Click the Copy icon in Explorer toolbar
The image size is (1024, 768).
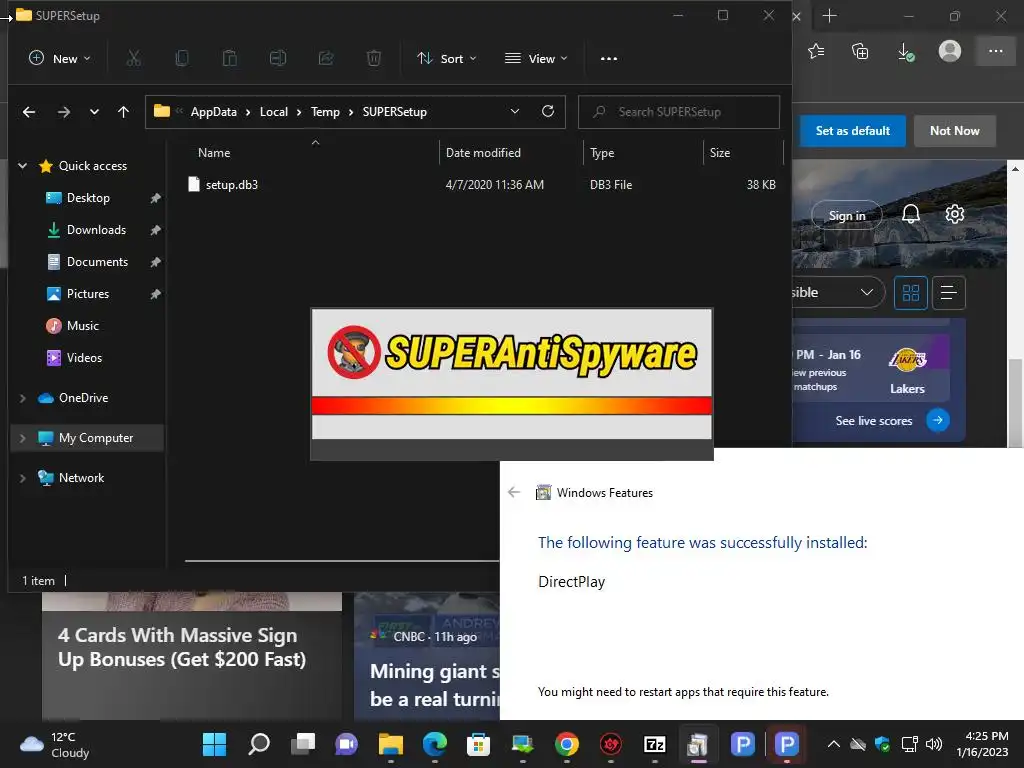(182, 58)
